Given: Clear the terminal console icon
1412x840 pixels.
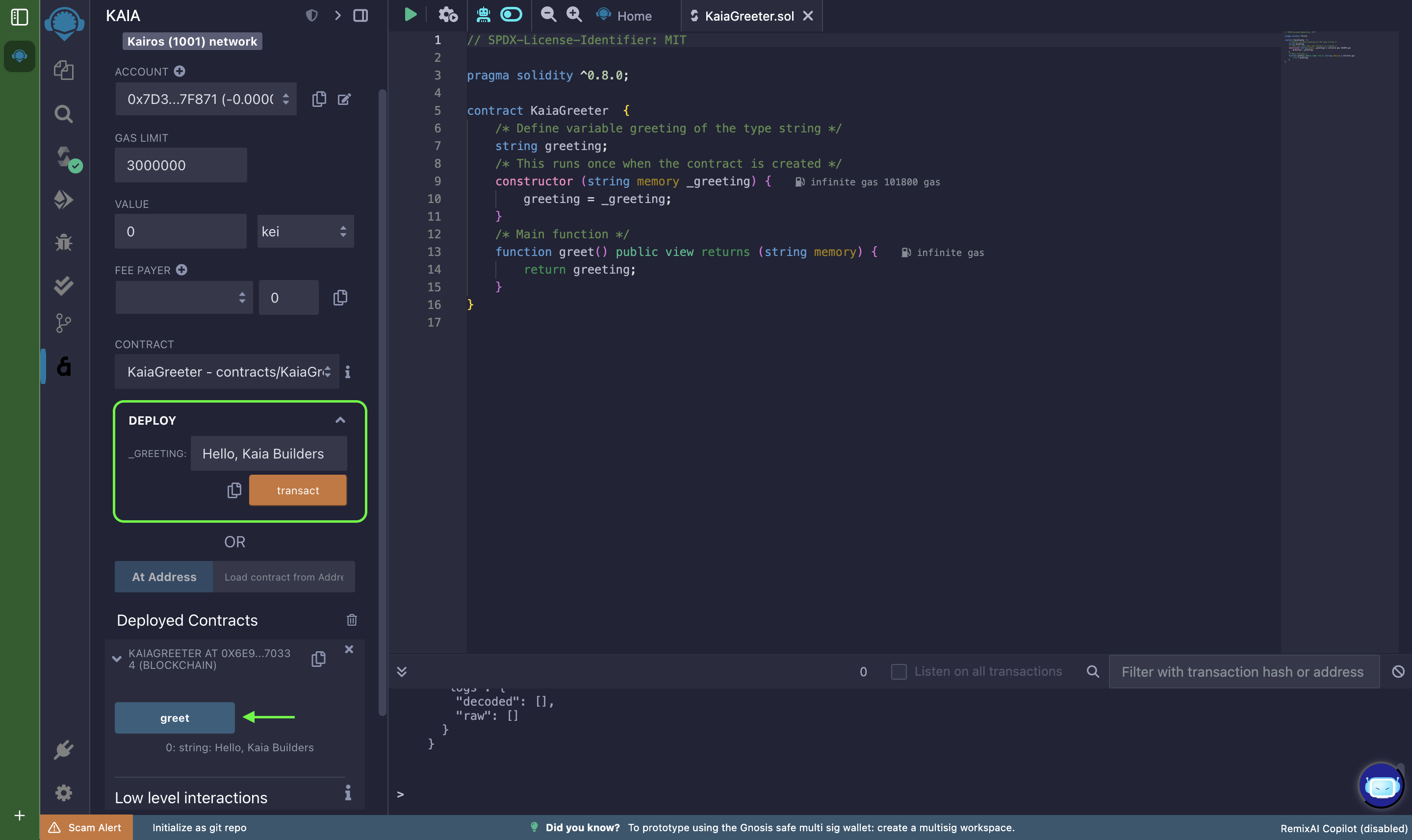Looking at the screenshot, I should (1398, 671).
